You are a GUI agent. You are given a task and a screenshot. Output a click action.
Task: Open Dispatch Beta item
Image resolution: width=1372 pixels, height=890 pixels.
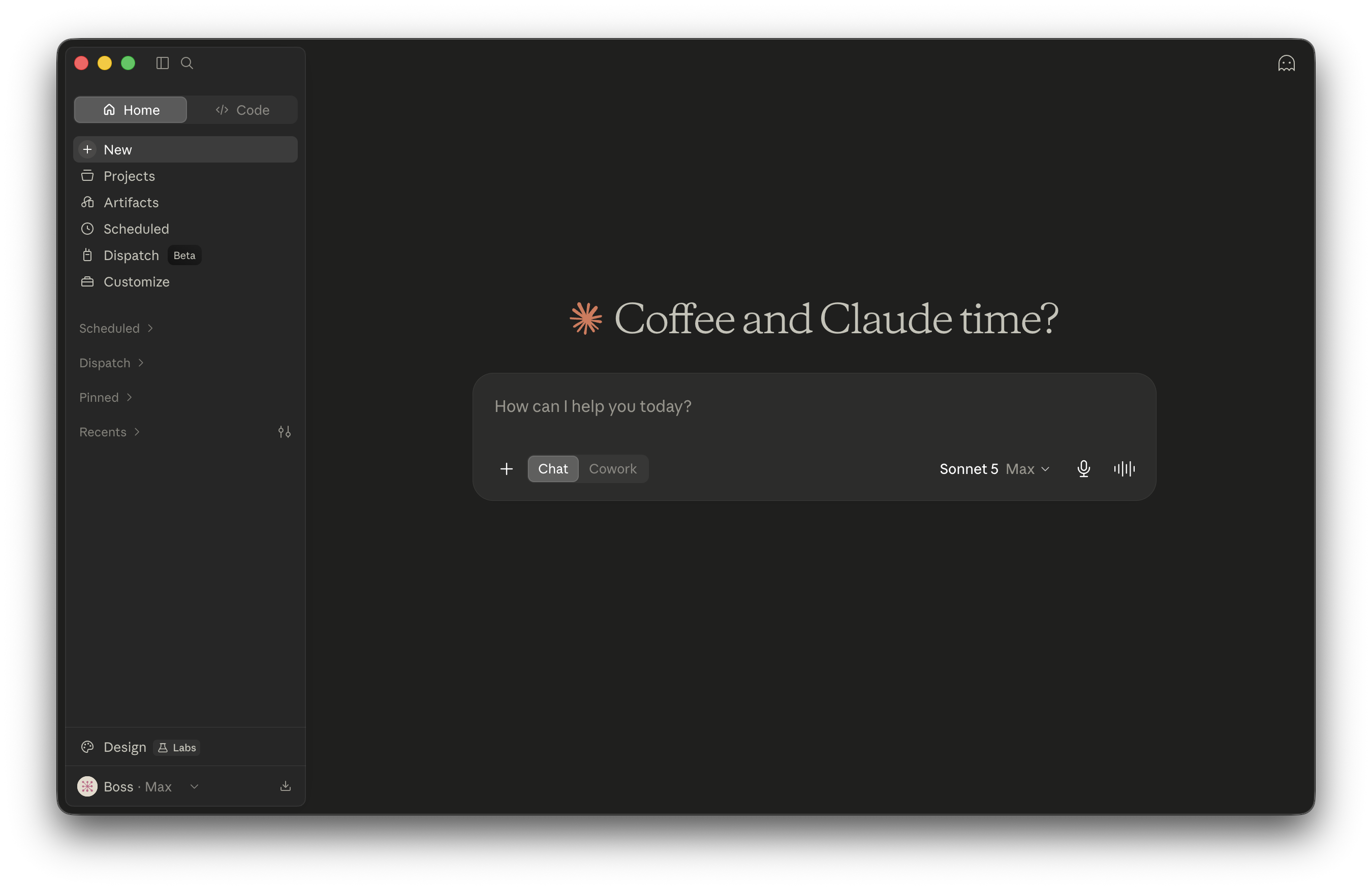tap(185, 256)
